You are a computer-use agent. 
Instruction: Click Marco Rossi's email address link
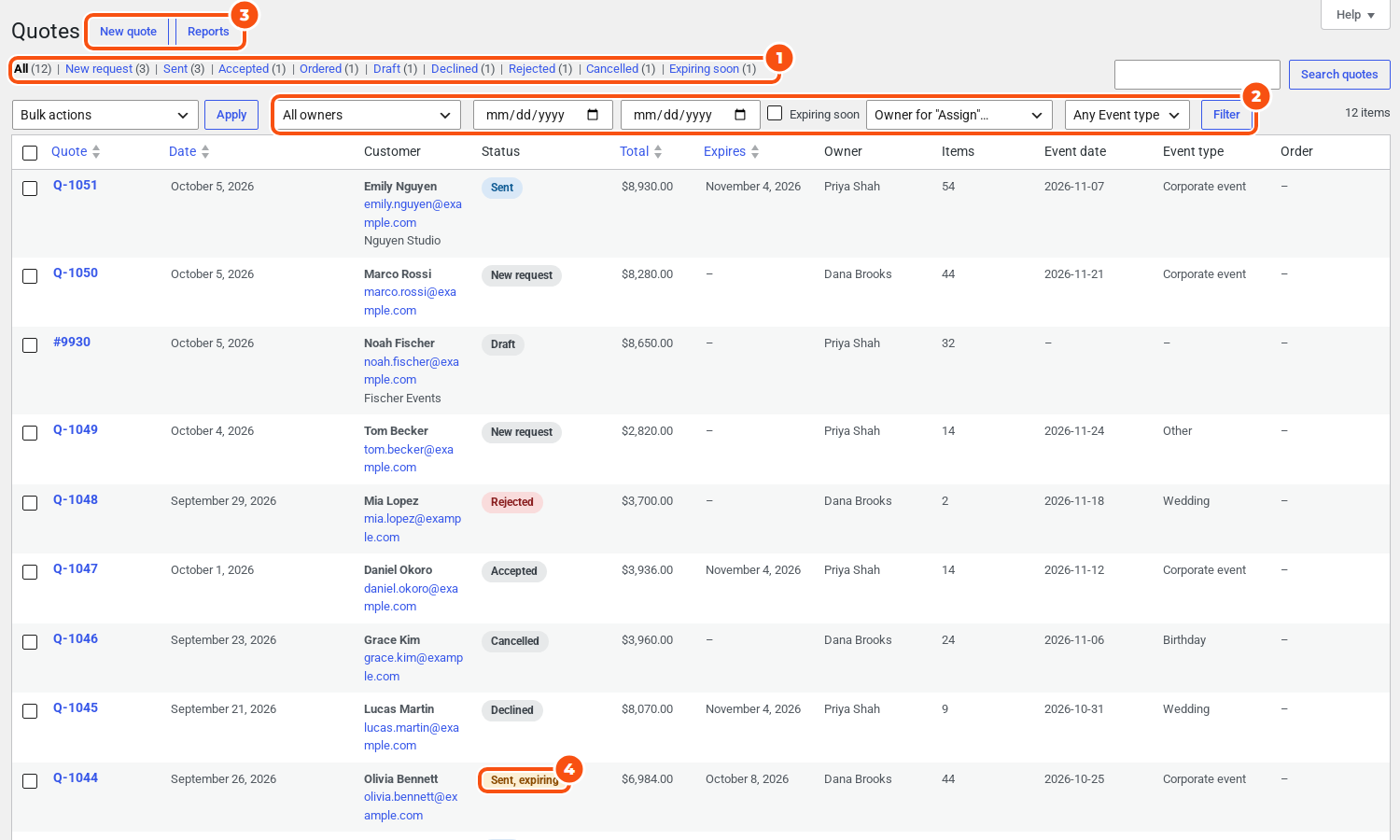[410, 301]
